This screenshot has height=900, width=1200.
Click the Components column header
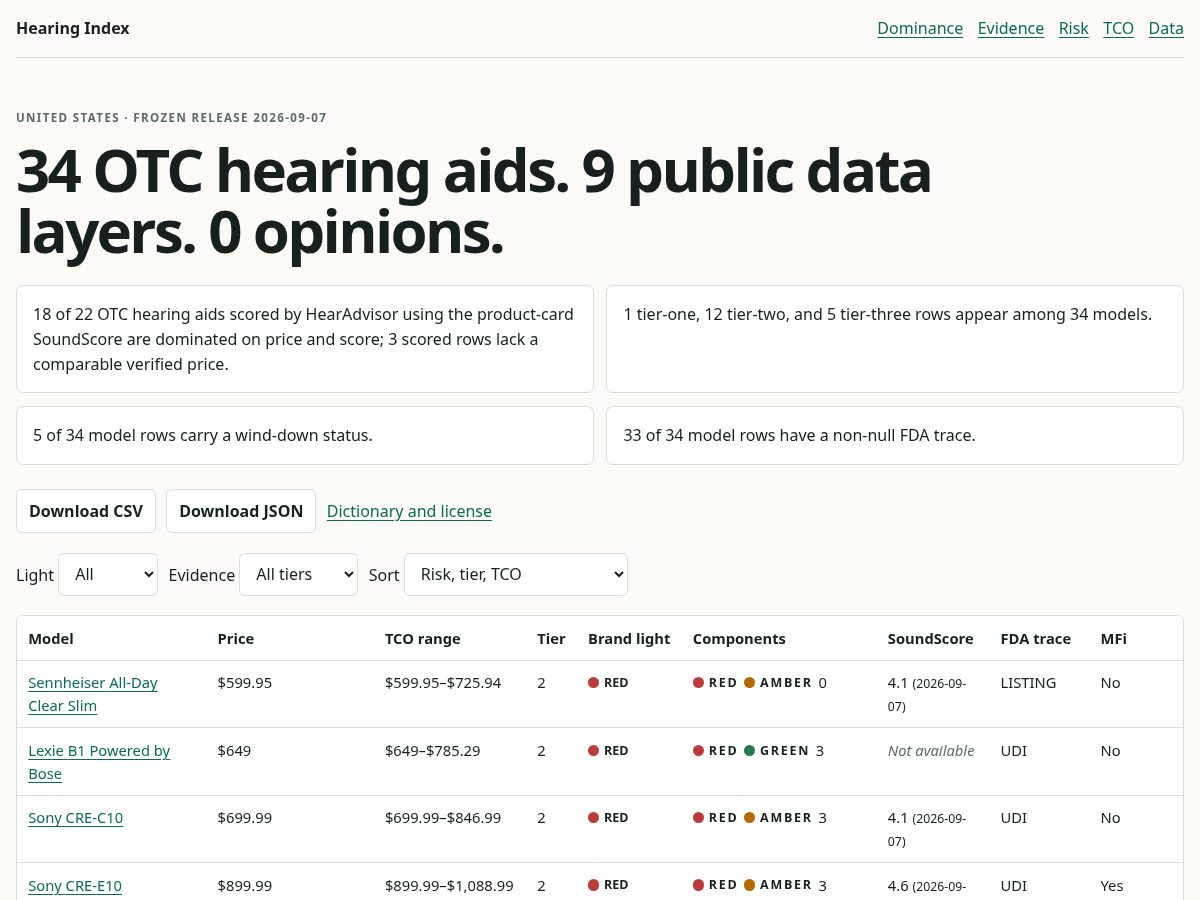click(739, 639)
